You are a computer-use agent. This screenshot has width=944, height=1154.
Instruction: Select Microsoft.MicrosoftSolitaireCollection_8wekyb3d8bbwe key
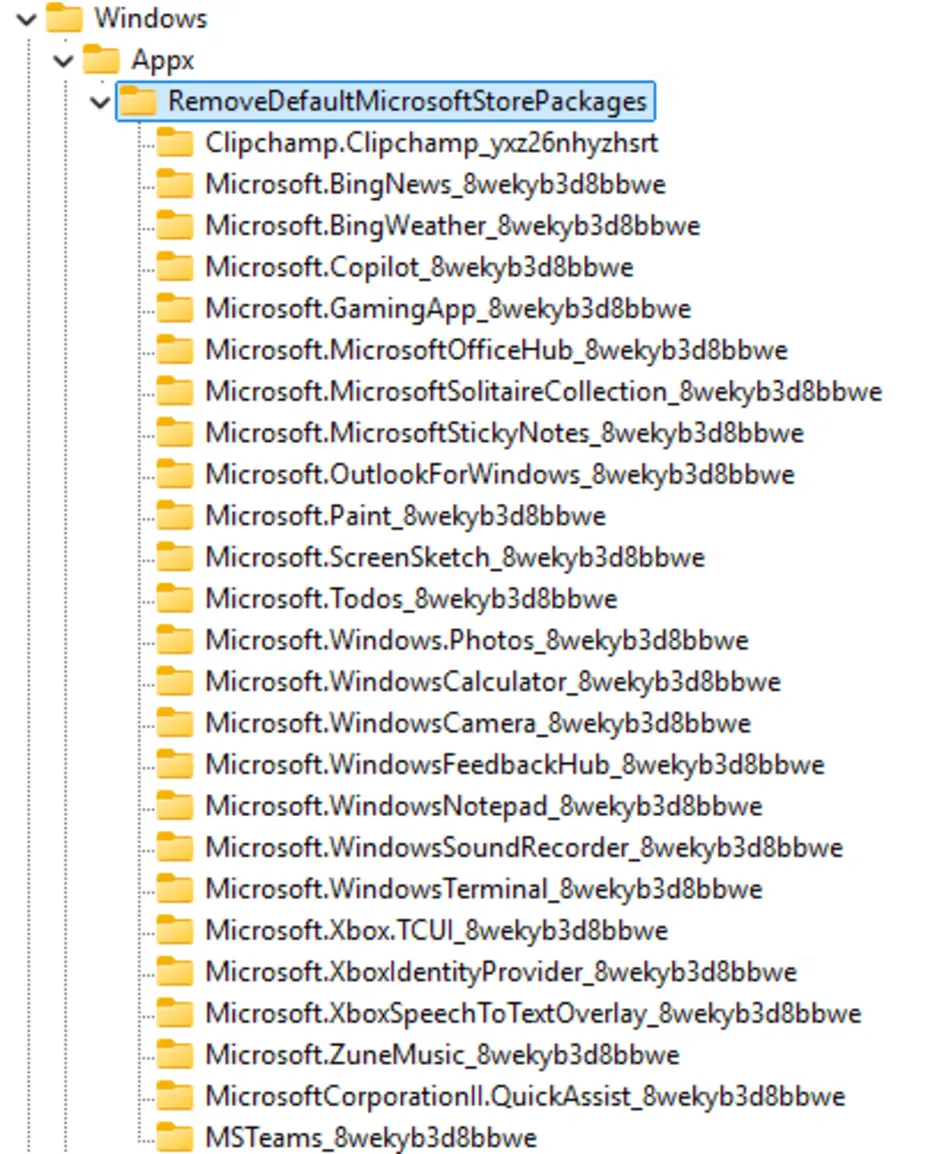543,392
